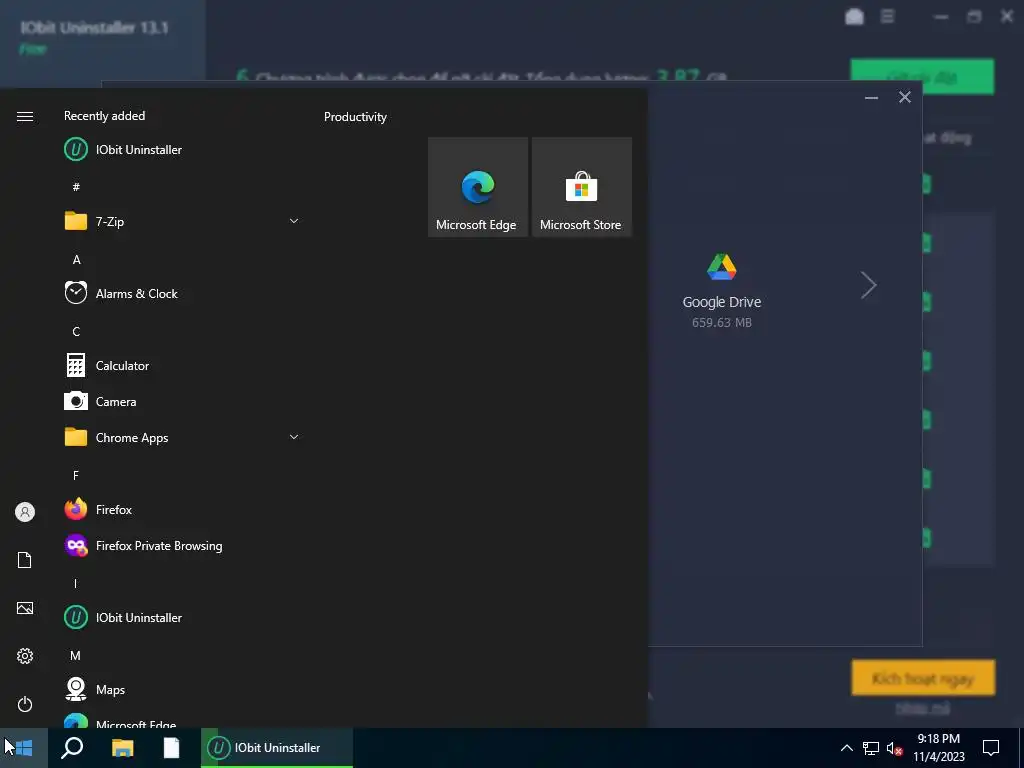Screen dimensions: 1024x768
Task: Open IObit toolbox briefcase icon
Action: (x=854, y=16)
